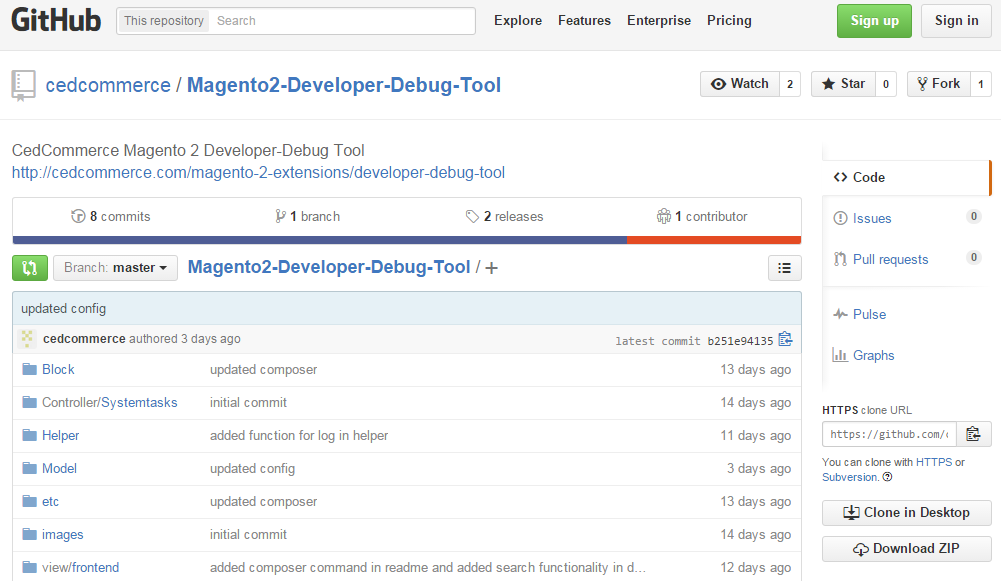Open the cedcommerce owner link
This screenshot has width=1001, height=581.
[x=108, y=85]
